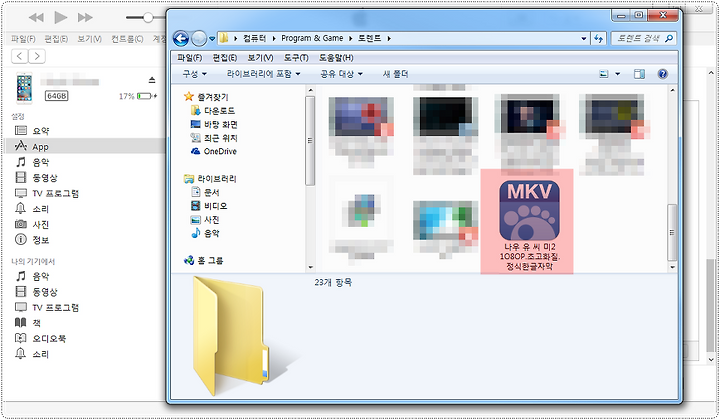Open the 라이브러리에 포함 dropdown
The image size is (720, 420).
click(x=264, y=74)
